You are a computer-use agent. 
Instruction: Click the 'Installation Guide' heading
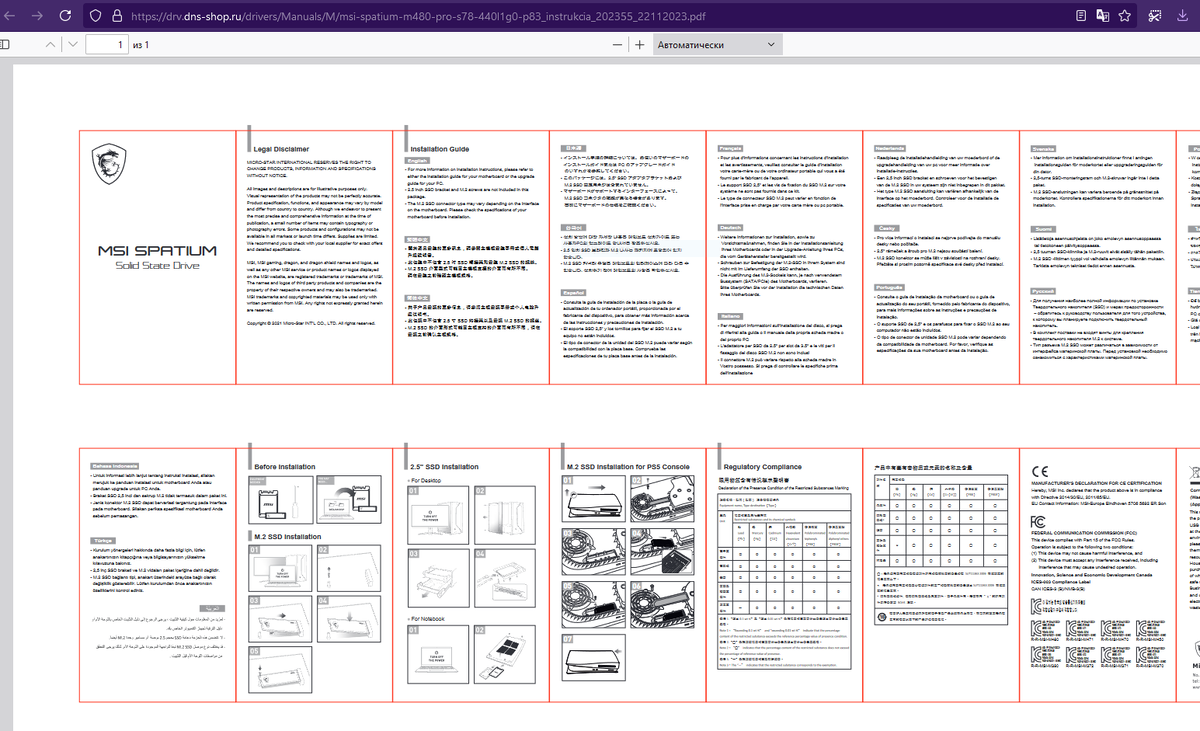coord(439,148)
